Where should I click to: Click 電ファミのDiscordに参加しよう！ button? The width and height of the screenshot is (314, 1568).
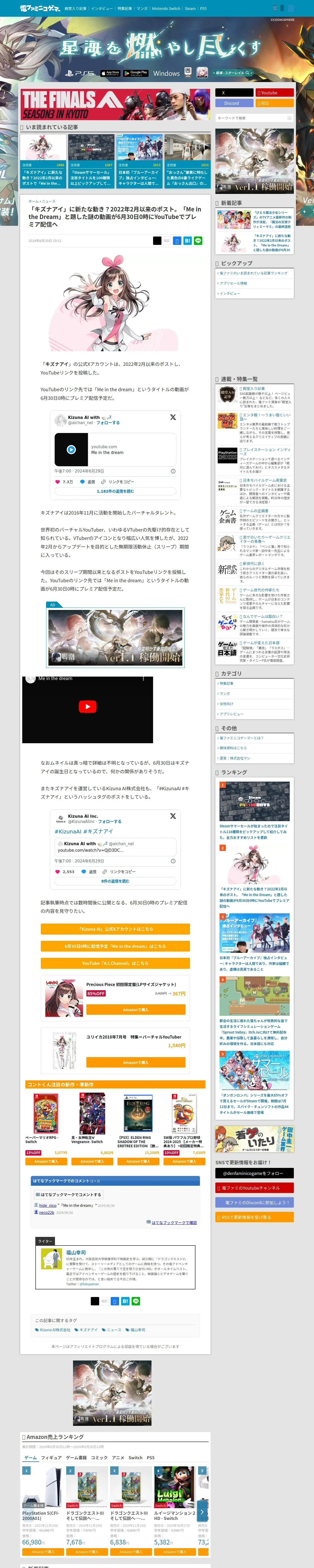[254, 1203]
